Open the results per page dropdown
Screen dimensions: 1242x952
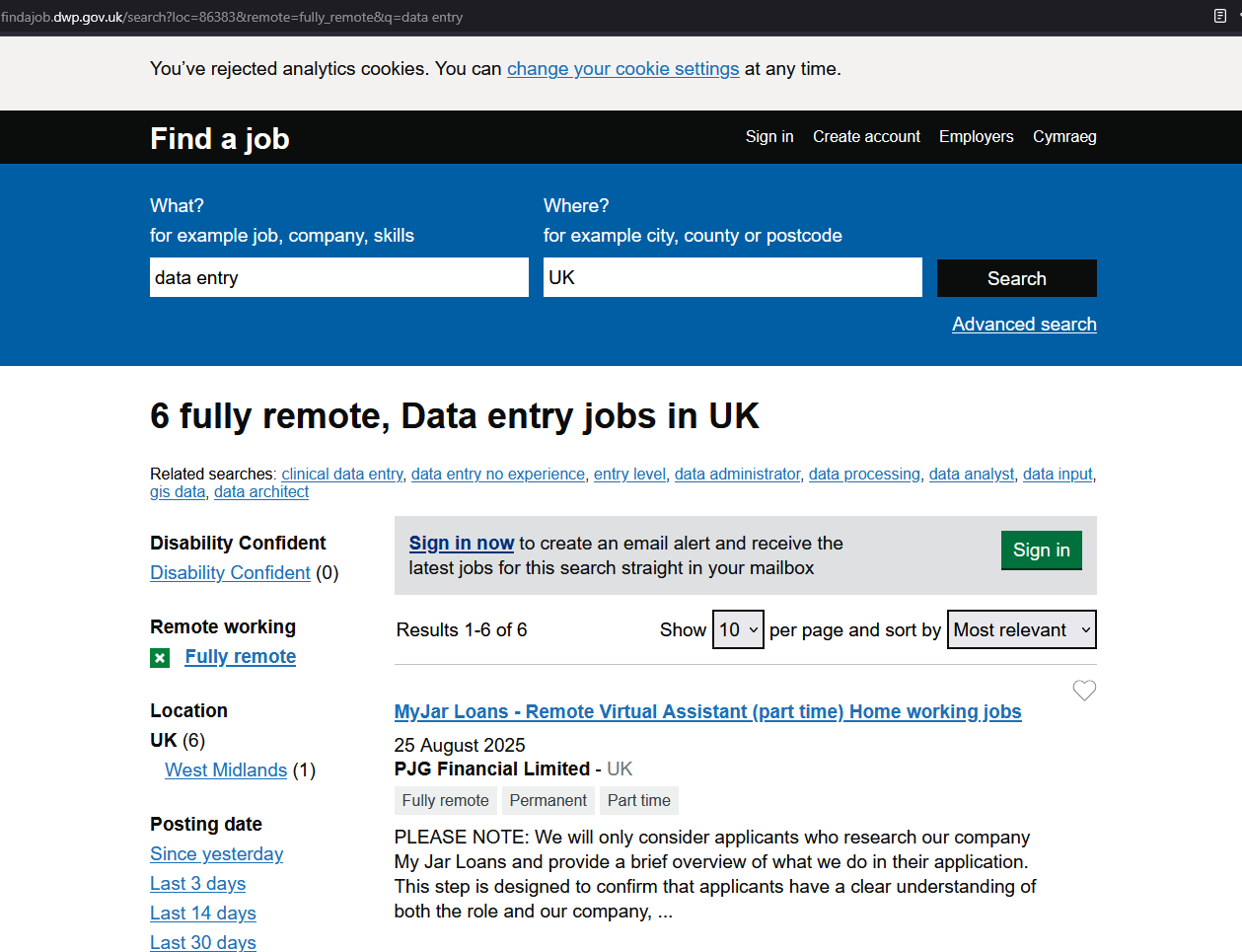tap(738, 629)
